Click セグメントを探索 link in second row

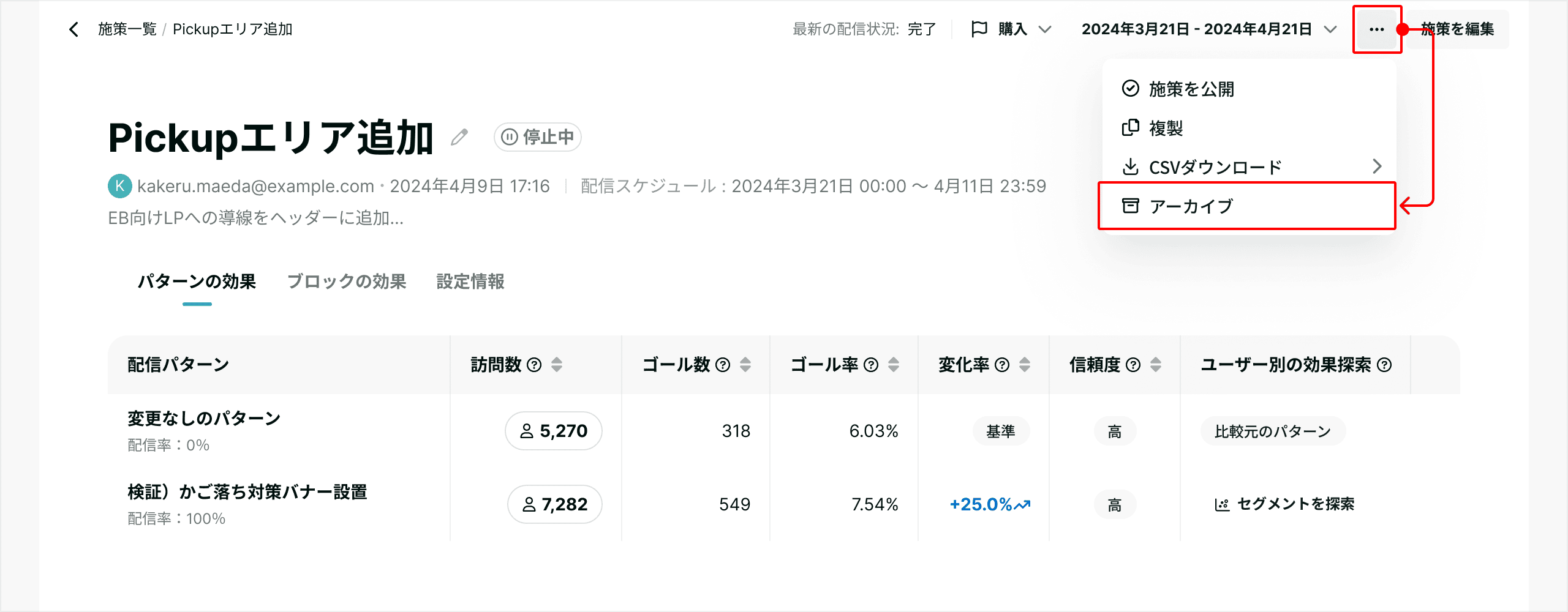(1284, 504)
